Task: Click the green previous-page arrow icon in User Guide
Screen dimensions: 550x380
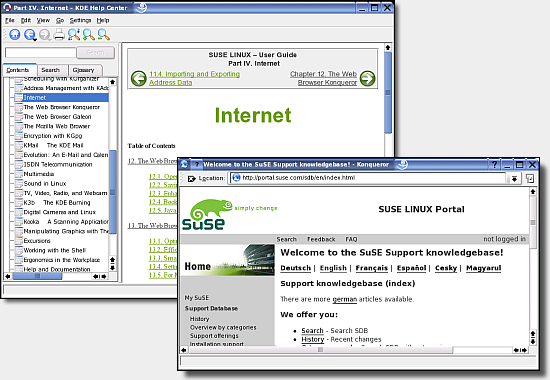Action: pos(139,78)
